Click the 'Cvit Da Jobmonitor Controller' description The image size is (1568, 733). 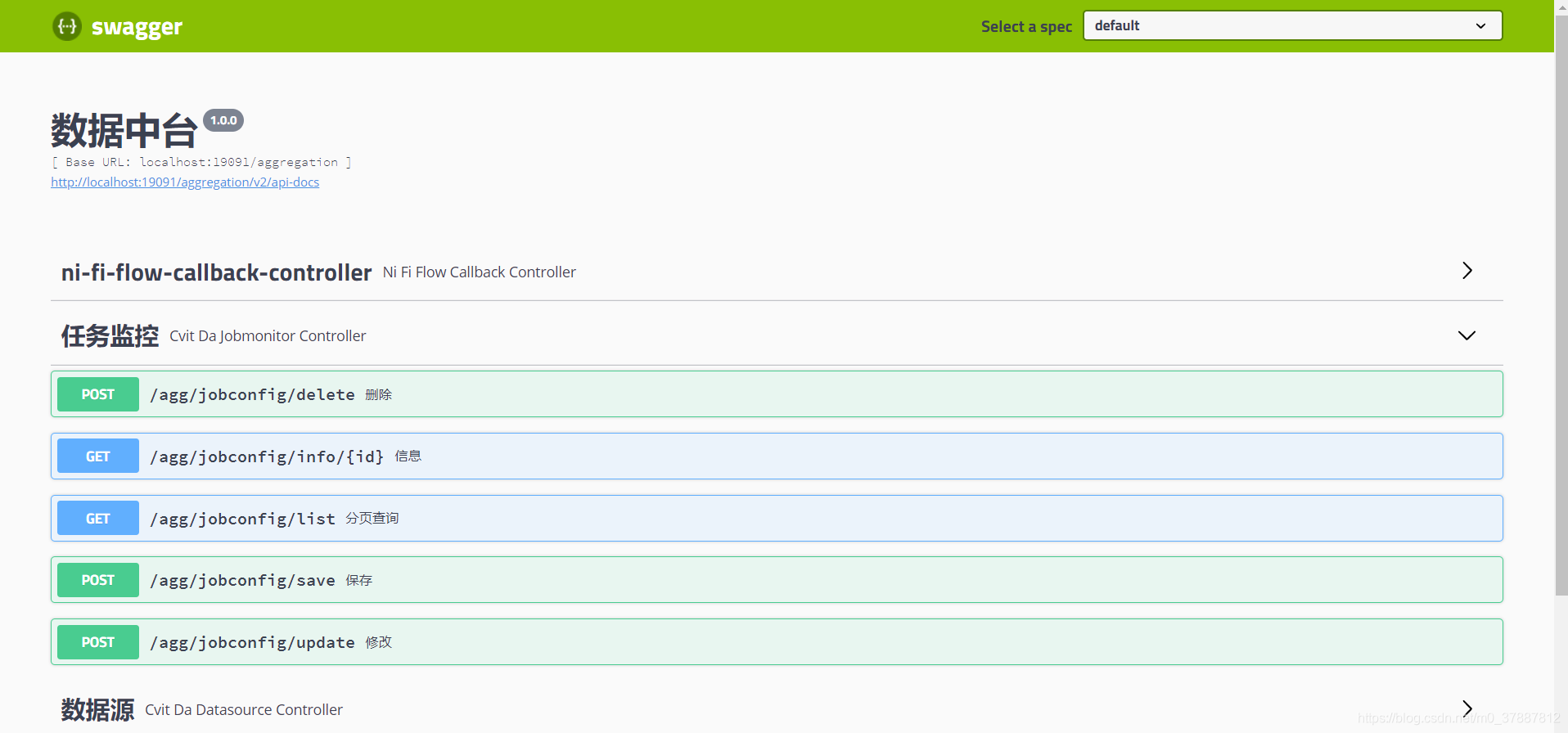[x=268, y=335]
